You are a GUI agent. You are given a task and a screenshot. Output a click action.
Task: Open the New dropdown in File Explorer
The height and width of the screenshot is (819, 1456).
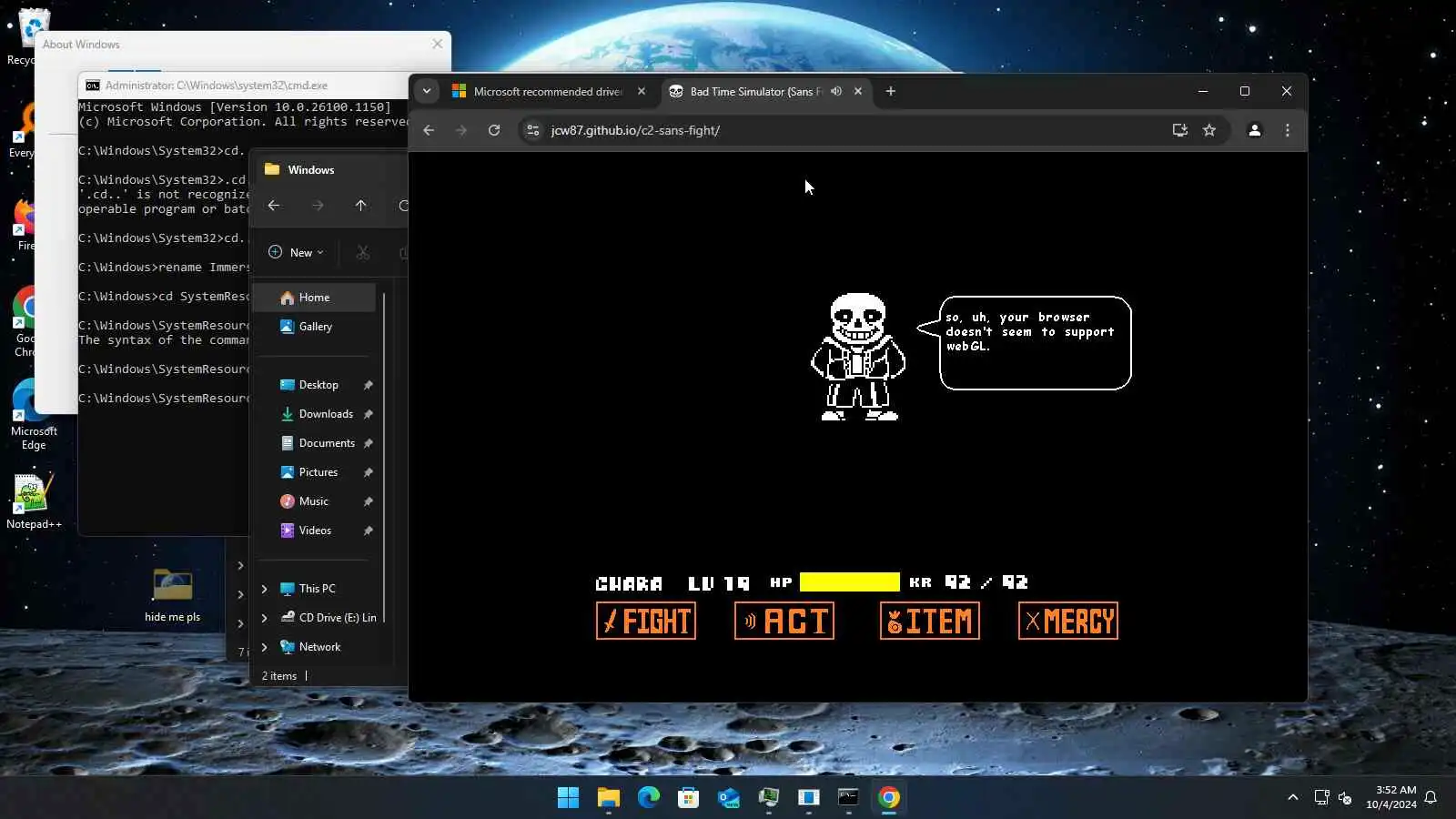pos(297,252)
